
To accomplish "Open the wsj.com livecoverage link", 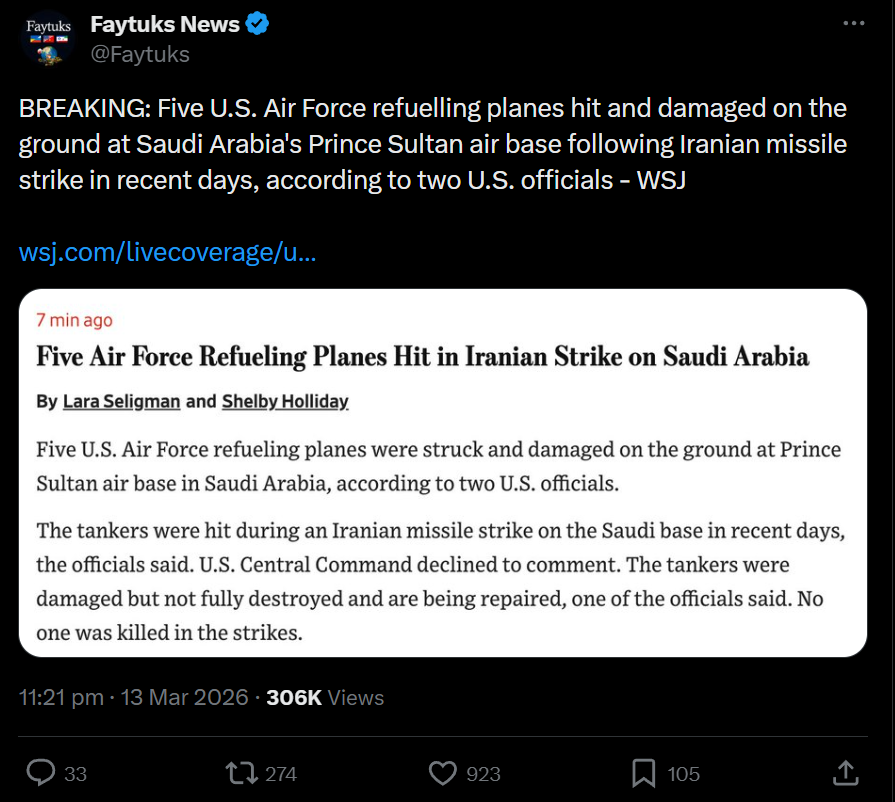I will click(x=168, y=252).
